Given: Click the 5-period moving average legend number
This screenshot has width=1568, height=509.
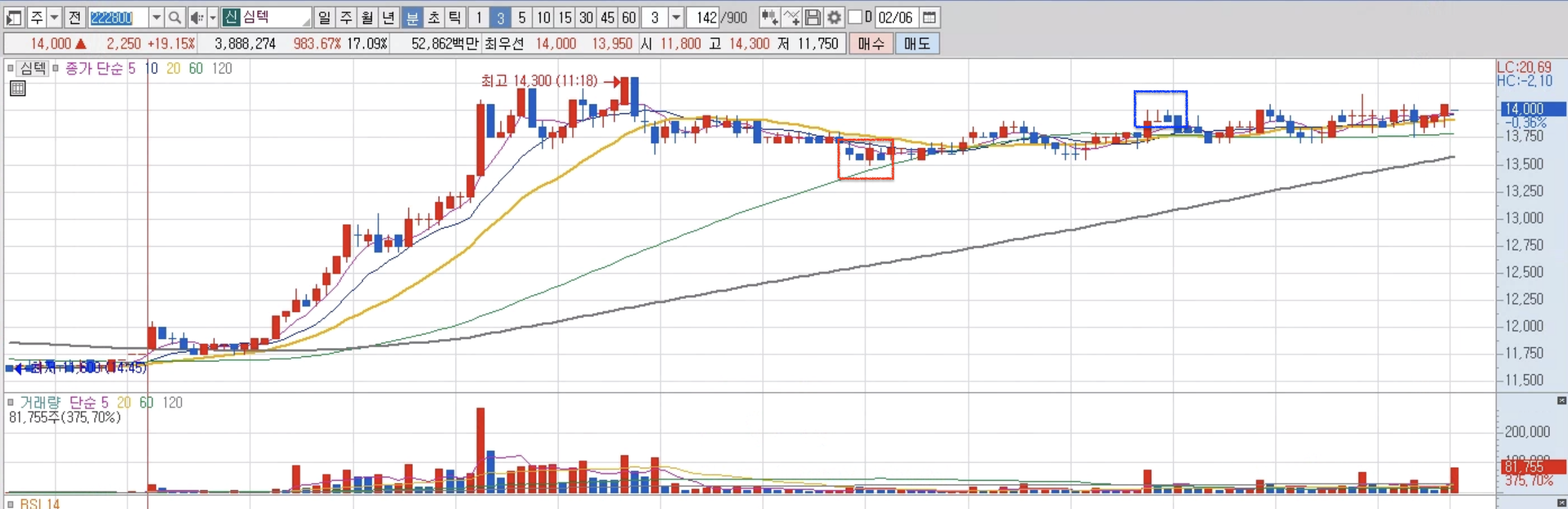Looking at the screenshot, I should [131, 68].
